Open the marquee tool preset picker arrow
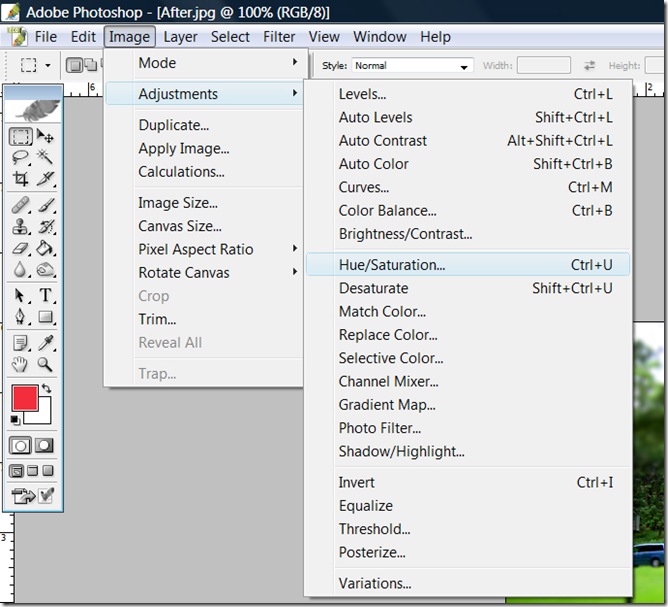The width and height of the screenshot is (668, 607). point(48,66)
